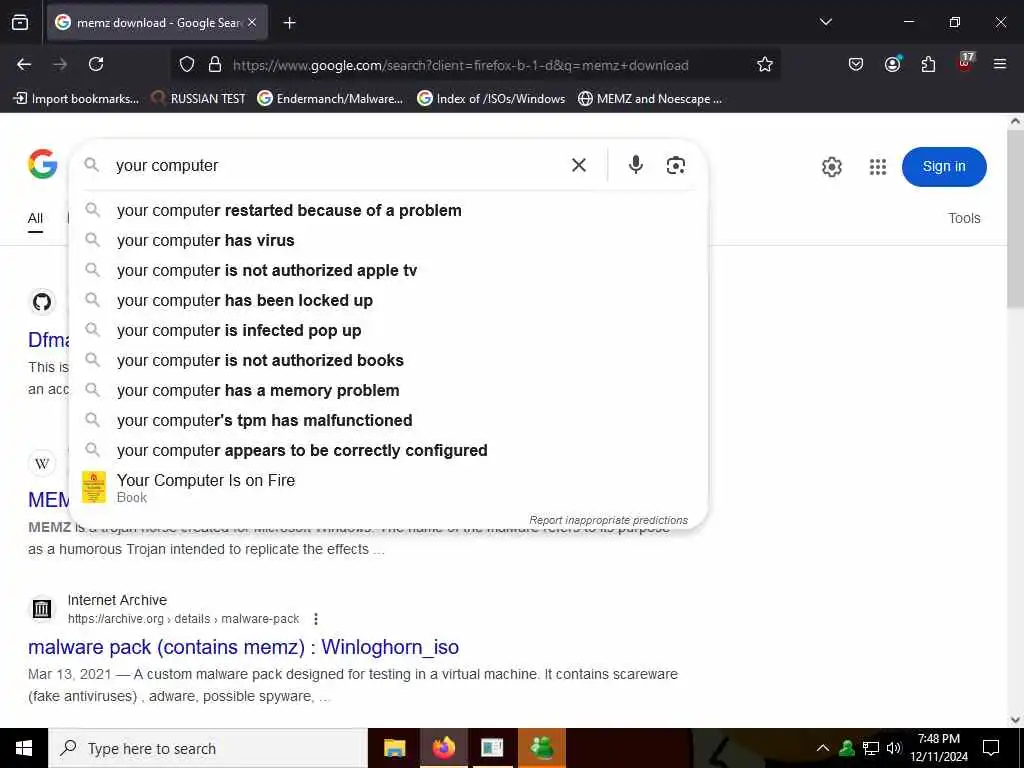
Task: Click the voice search microphone icon
Action: pyautogui.click(x=635, y=165)
